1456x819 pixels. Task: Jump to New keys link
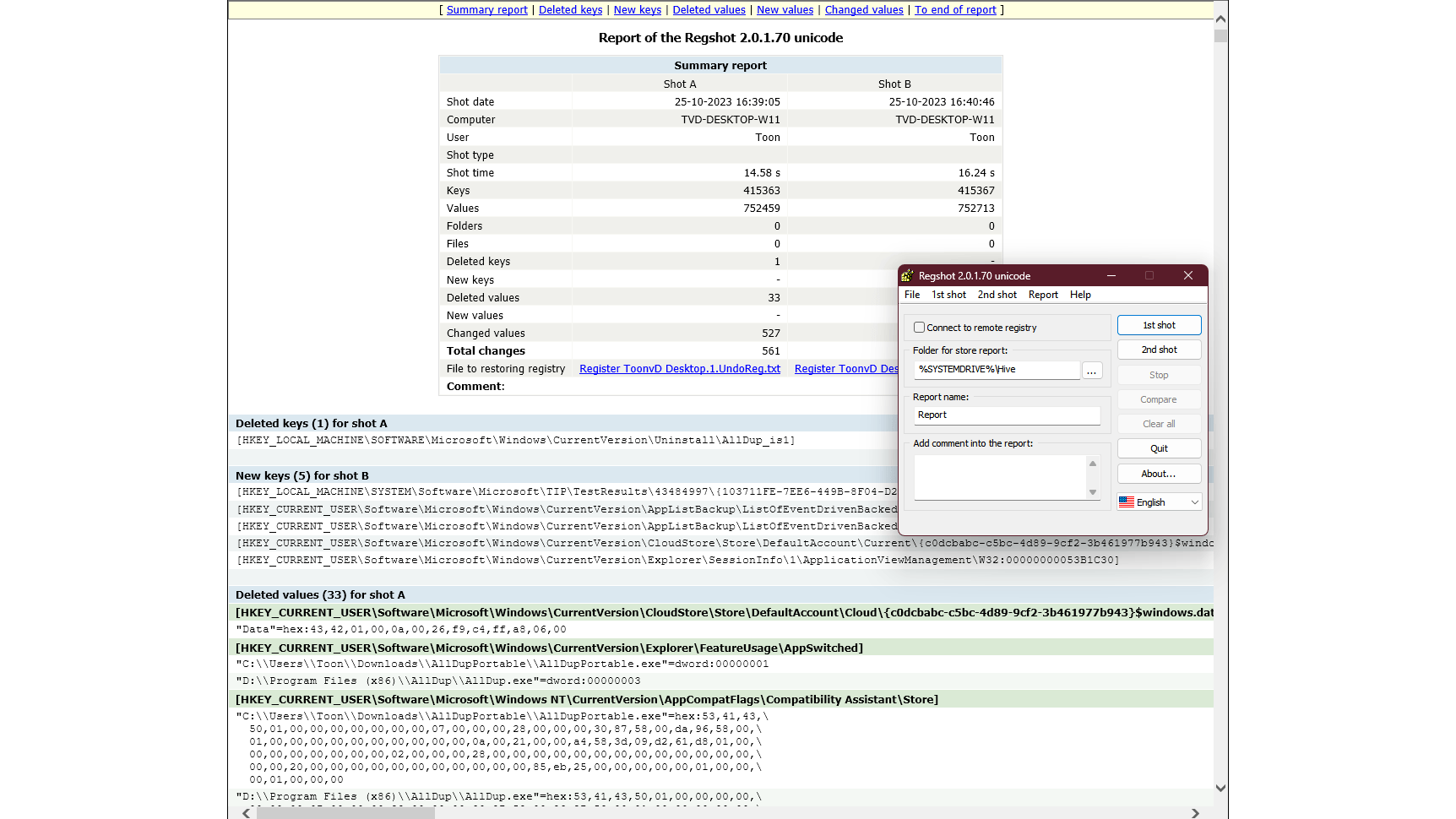point(638,10)
